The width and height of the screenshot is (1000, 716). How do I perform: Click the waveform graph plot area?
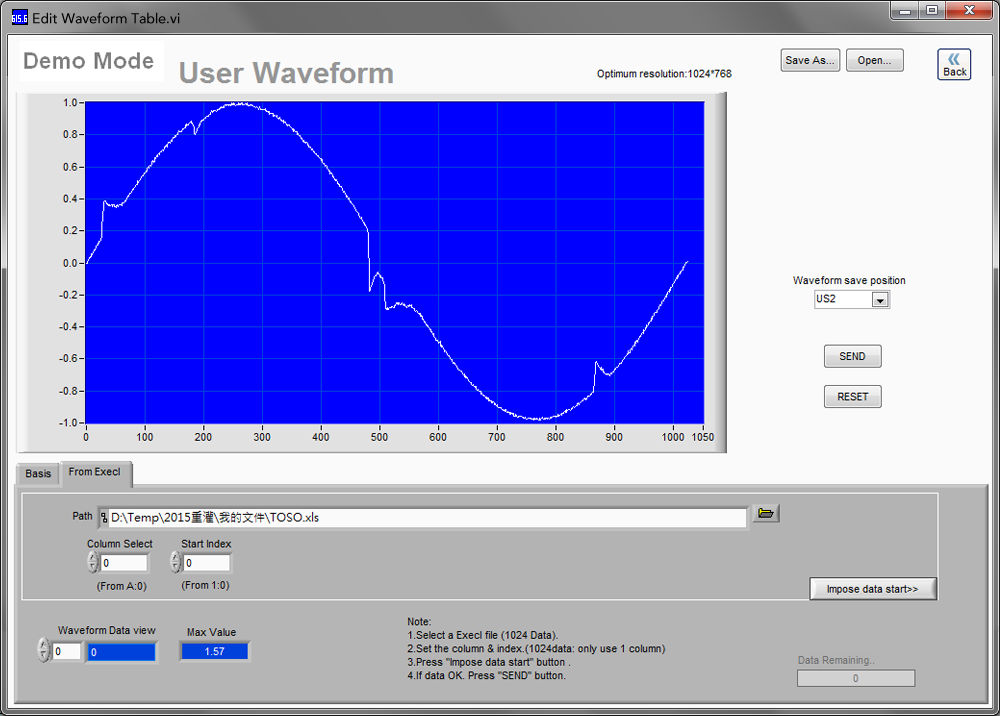coord(394,262)
